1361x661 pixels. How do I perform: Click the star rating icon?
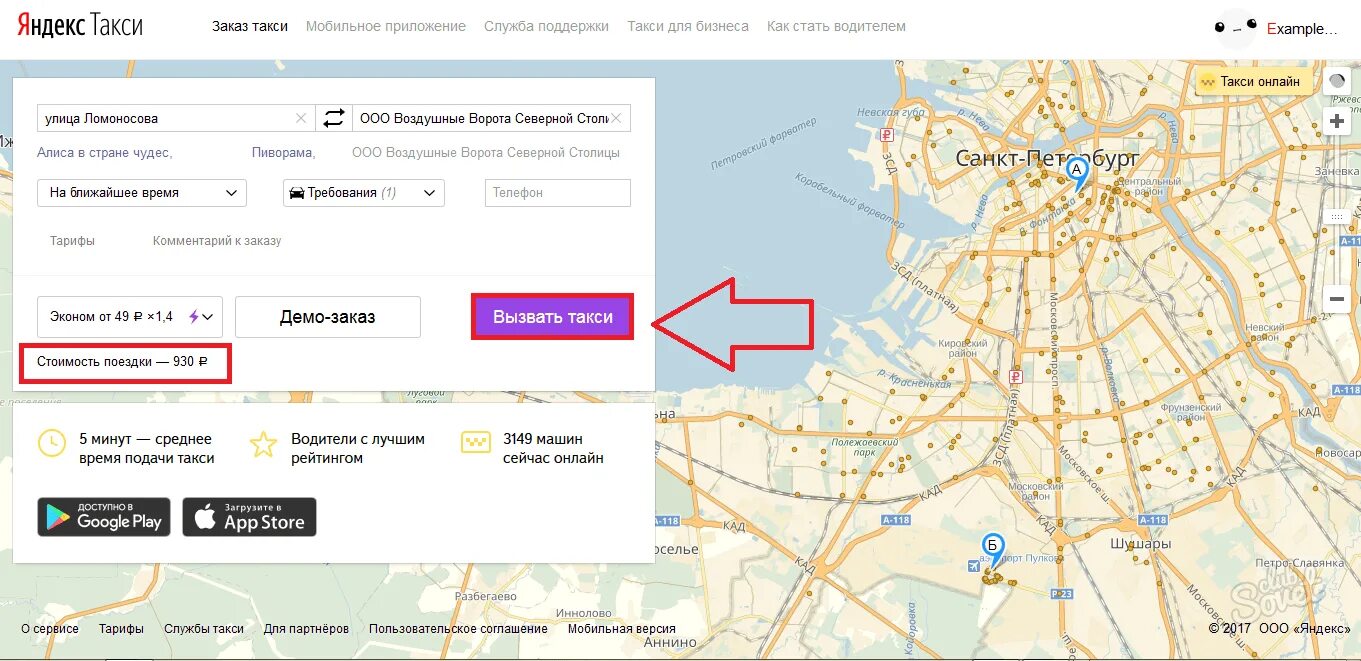(x=263, y=443)
